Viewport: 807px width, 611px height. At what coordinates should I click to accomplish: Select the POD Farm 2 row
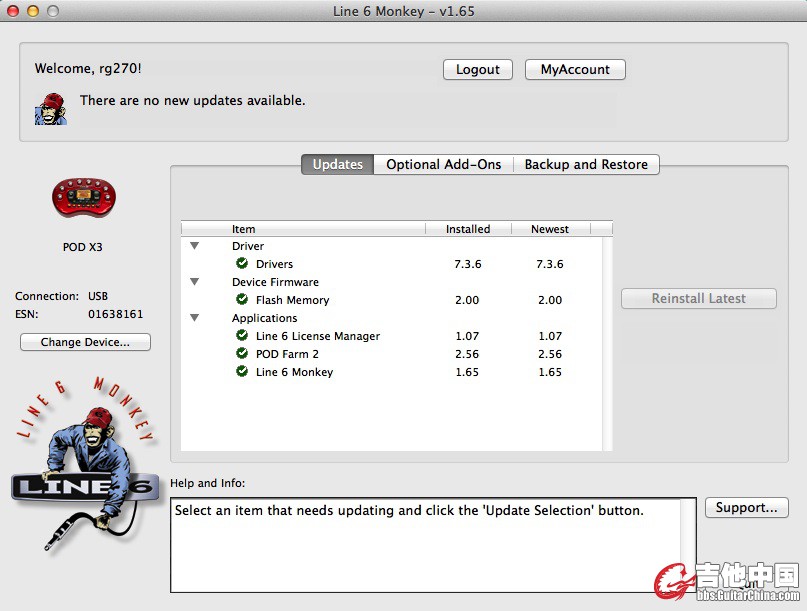[392, 354]
